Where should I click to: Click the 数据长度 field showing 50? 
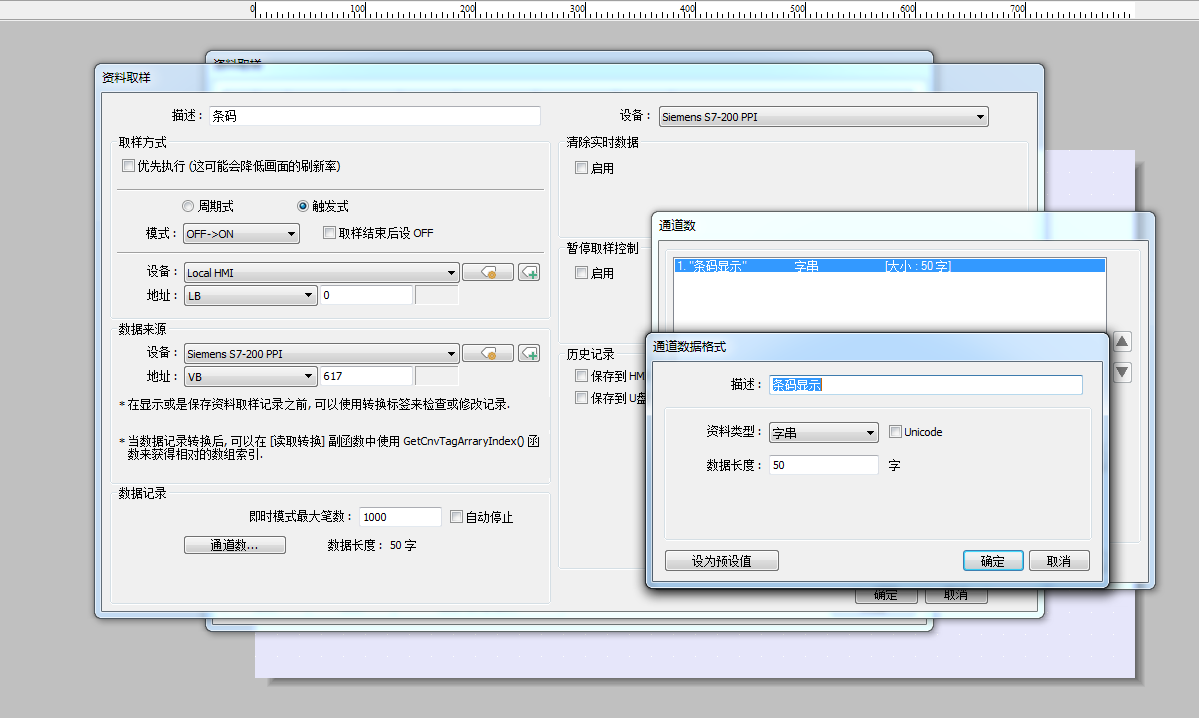click(x=822, y=465)
